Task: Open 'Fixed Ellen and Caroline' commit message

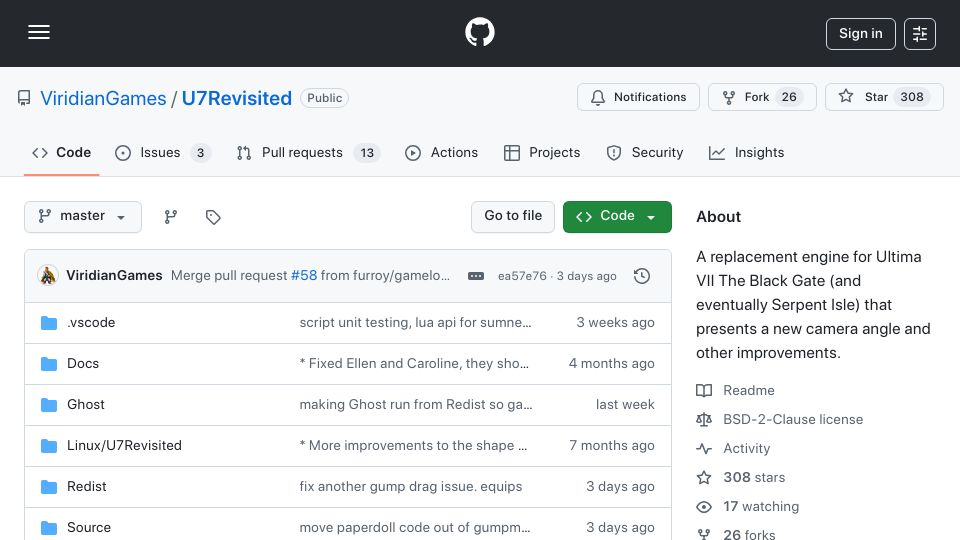Action: pyautogui.click(x=414, y=364)
